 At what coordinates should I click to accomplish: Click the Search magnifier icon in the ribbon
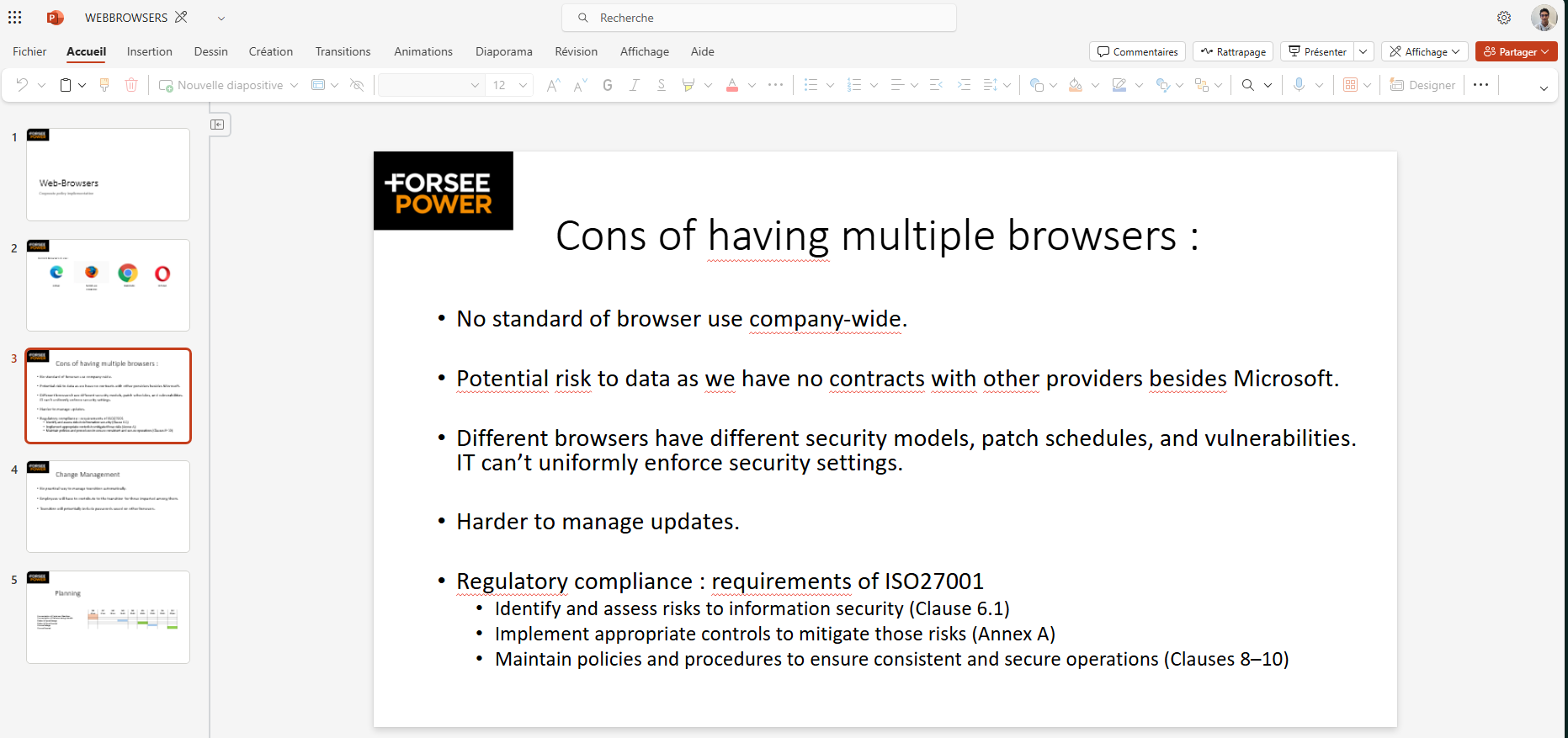coord(1247,85)
